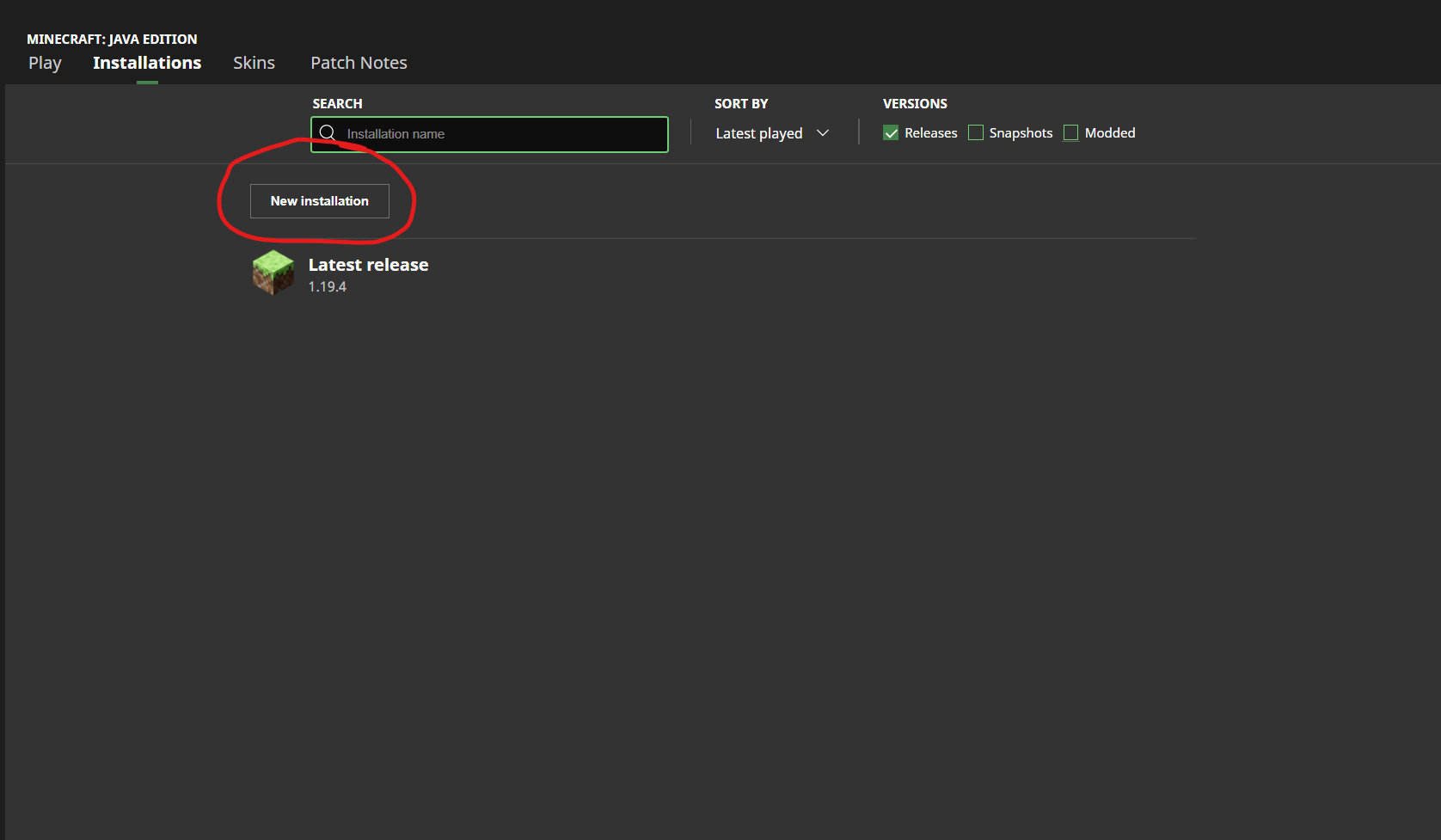Click the search magnifier icon
This screenshot has width=1441, height=840.
click(x=328, y=133)
